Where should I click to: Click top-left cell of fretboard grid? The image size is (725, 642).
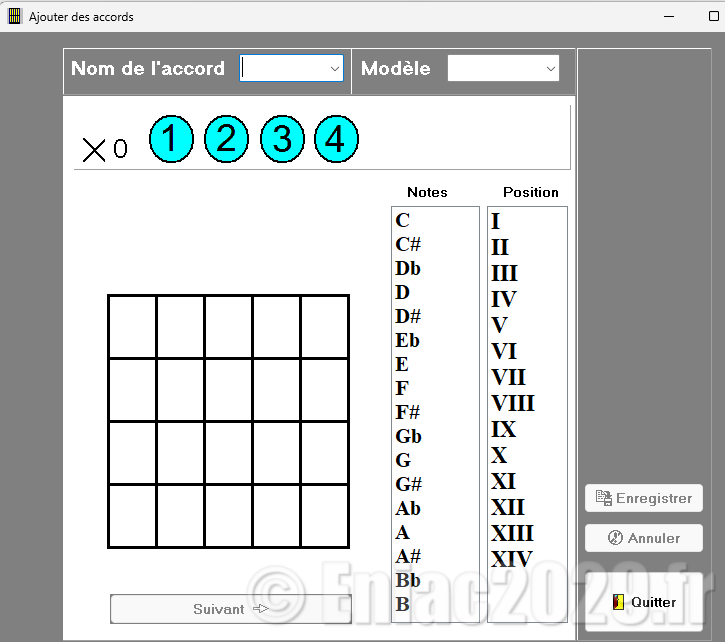click(132, 327)
